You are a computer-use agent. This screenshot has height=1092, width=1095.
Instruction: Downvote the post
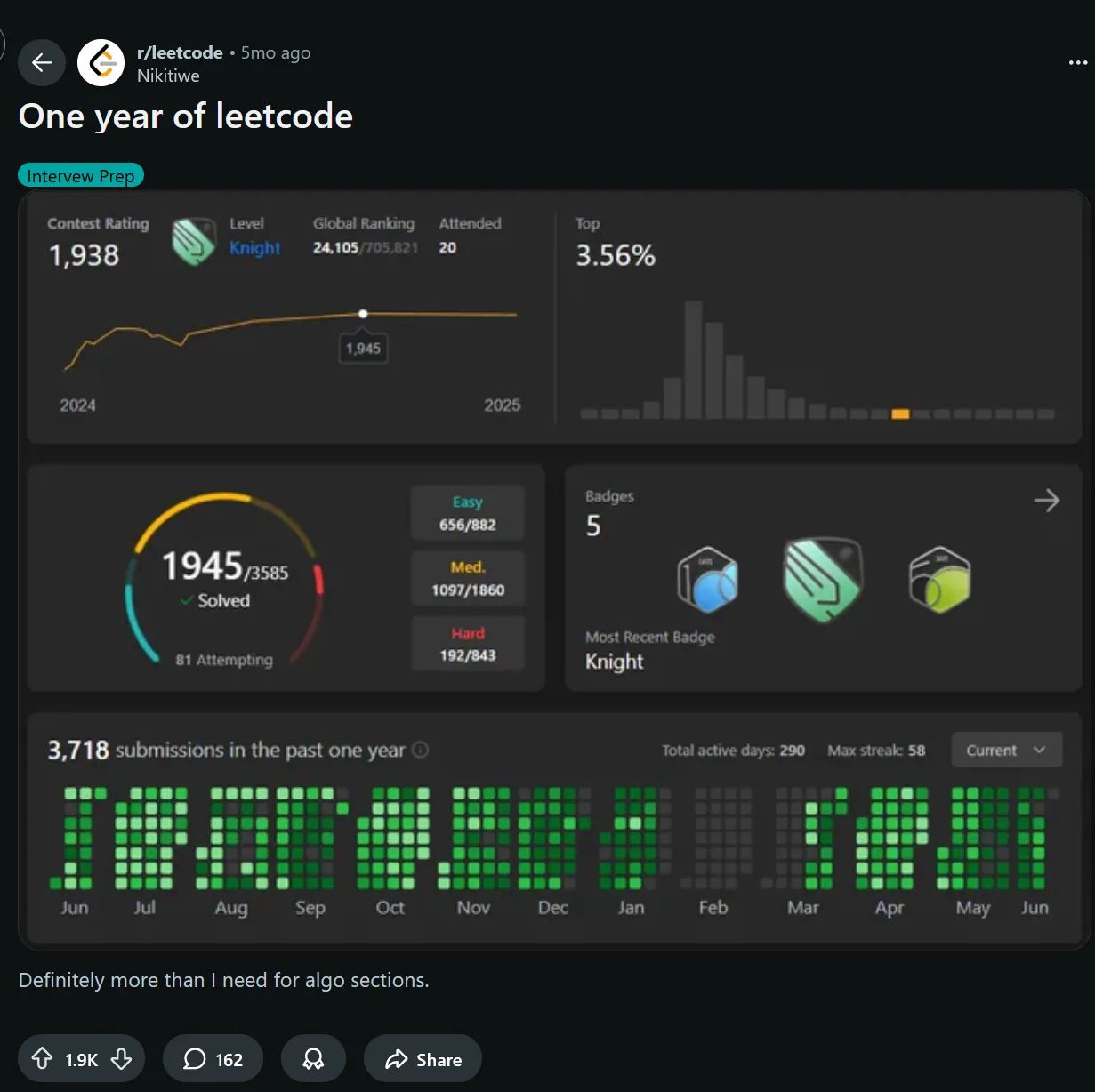coord(122,1058)
